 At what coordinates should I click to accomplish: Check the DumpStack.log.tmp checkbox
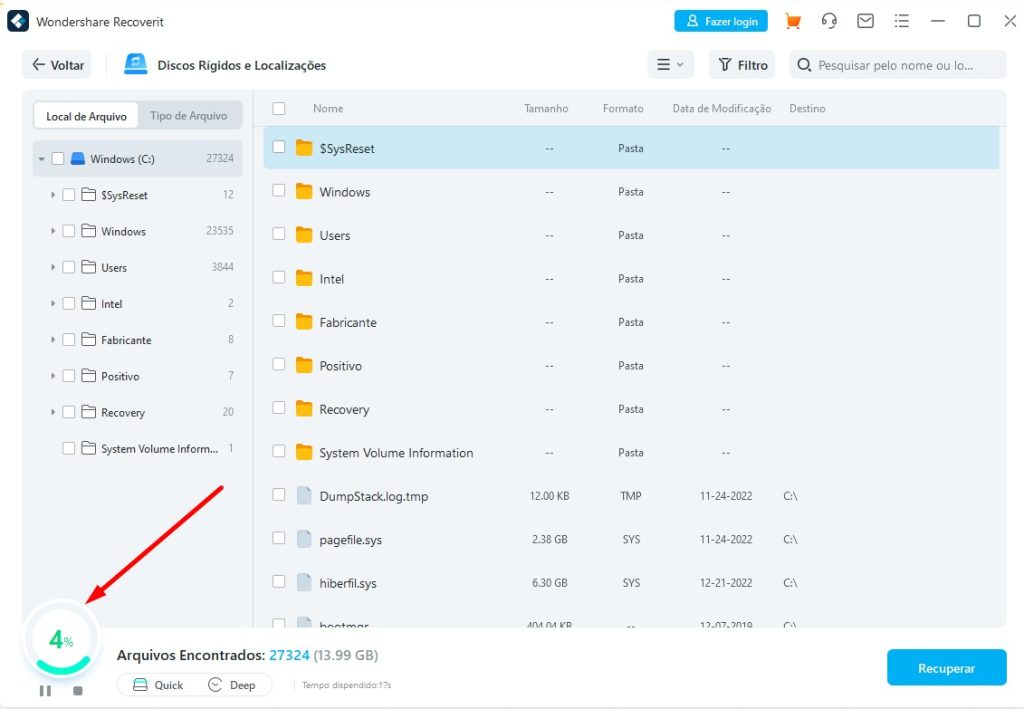click(x=279, y=494)
